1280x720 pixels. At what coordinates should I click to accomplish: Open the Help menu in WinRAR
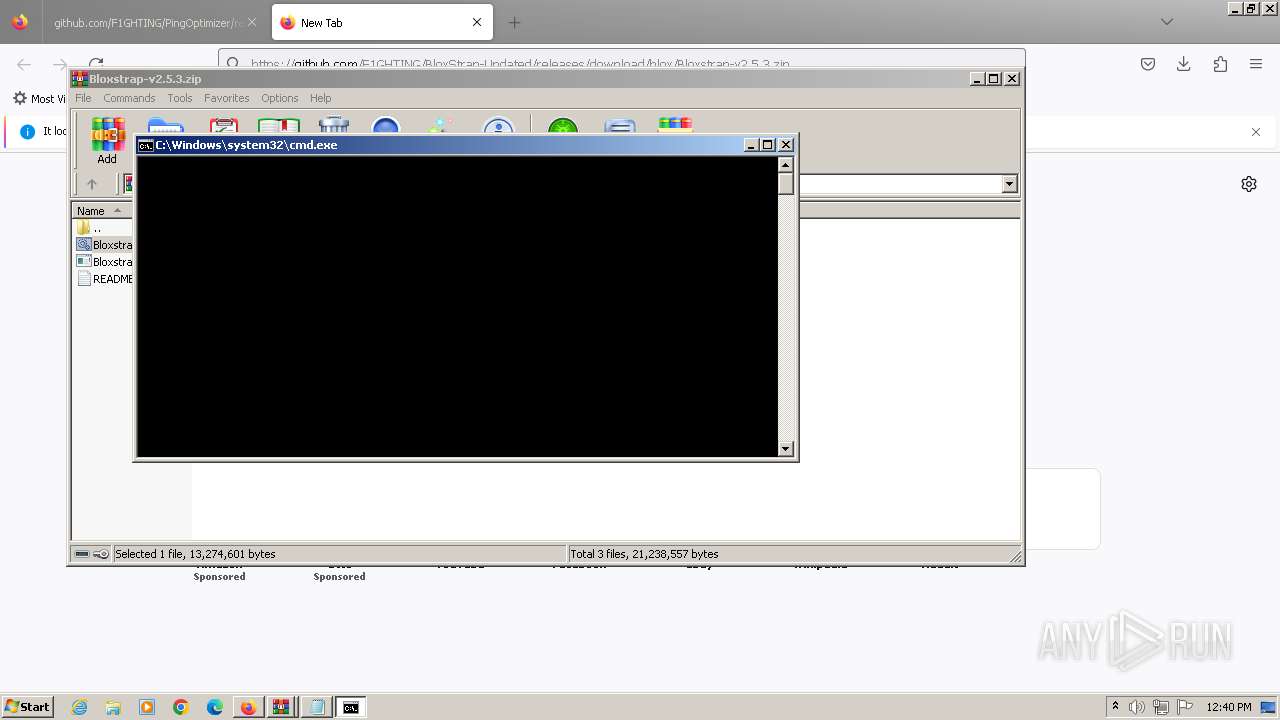[x=320, y=98]
